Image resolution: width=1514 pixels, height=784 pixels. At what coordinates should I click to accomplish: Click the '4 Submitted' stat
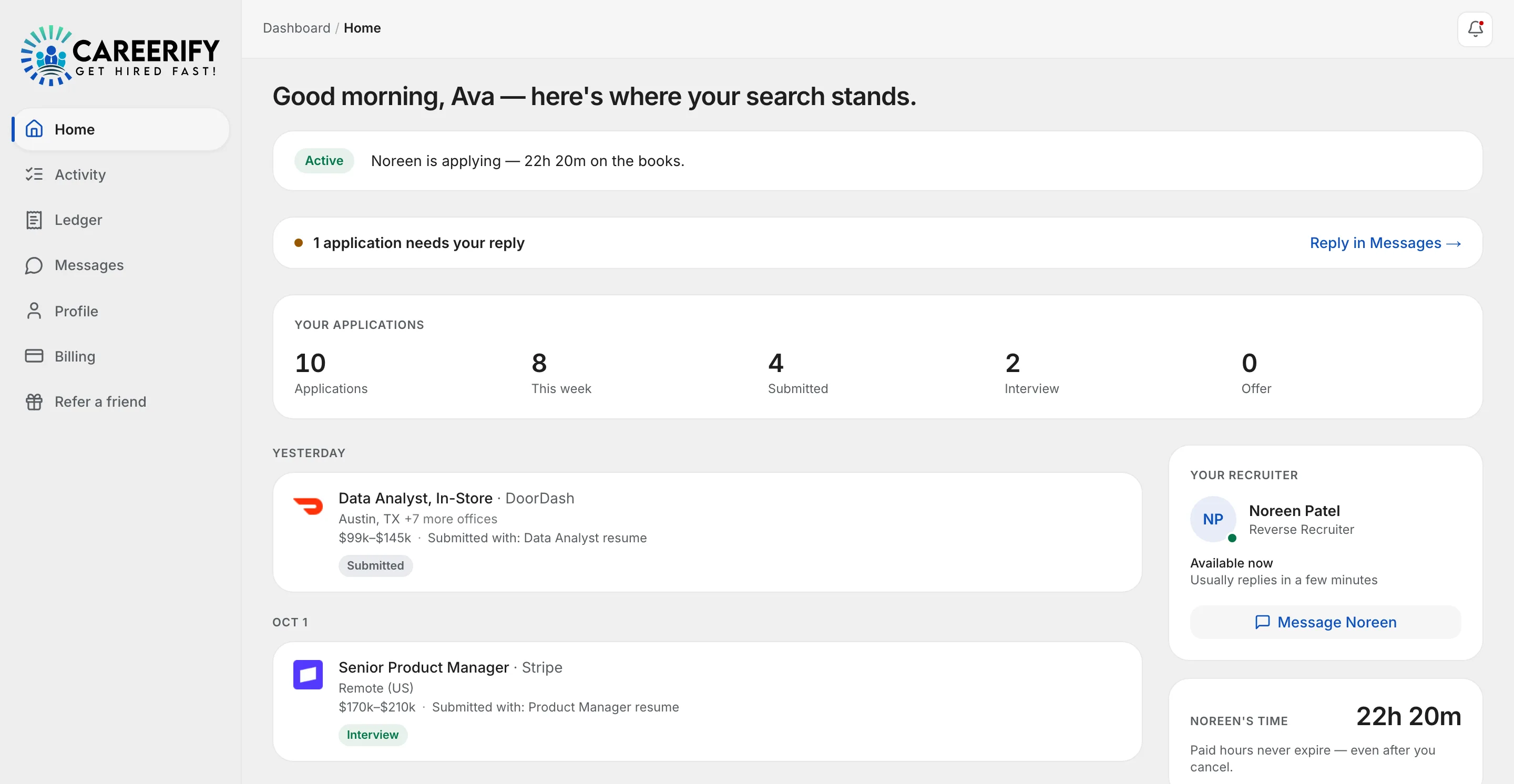click(798, 373)
